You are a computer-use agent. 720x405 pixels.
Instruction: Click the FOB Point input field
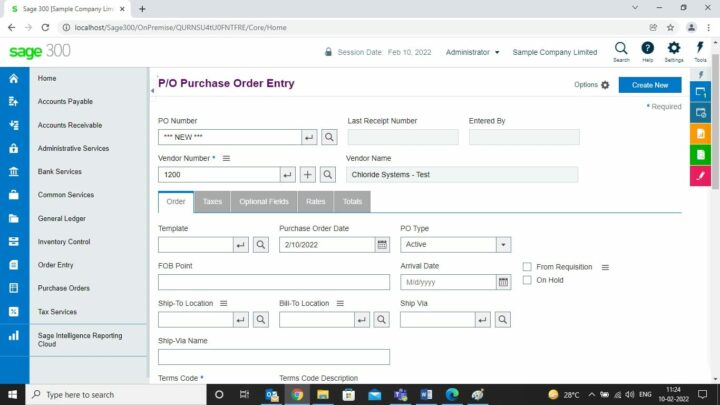click(x=274, y=282)
